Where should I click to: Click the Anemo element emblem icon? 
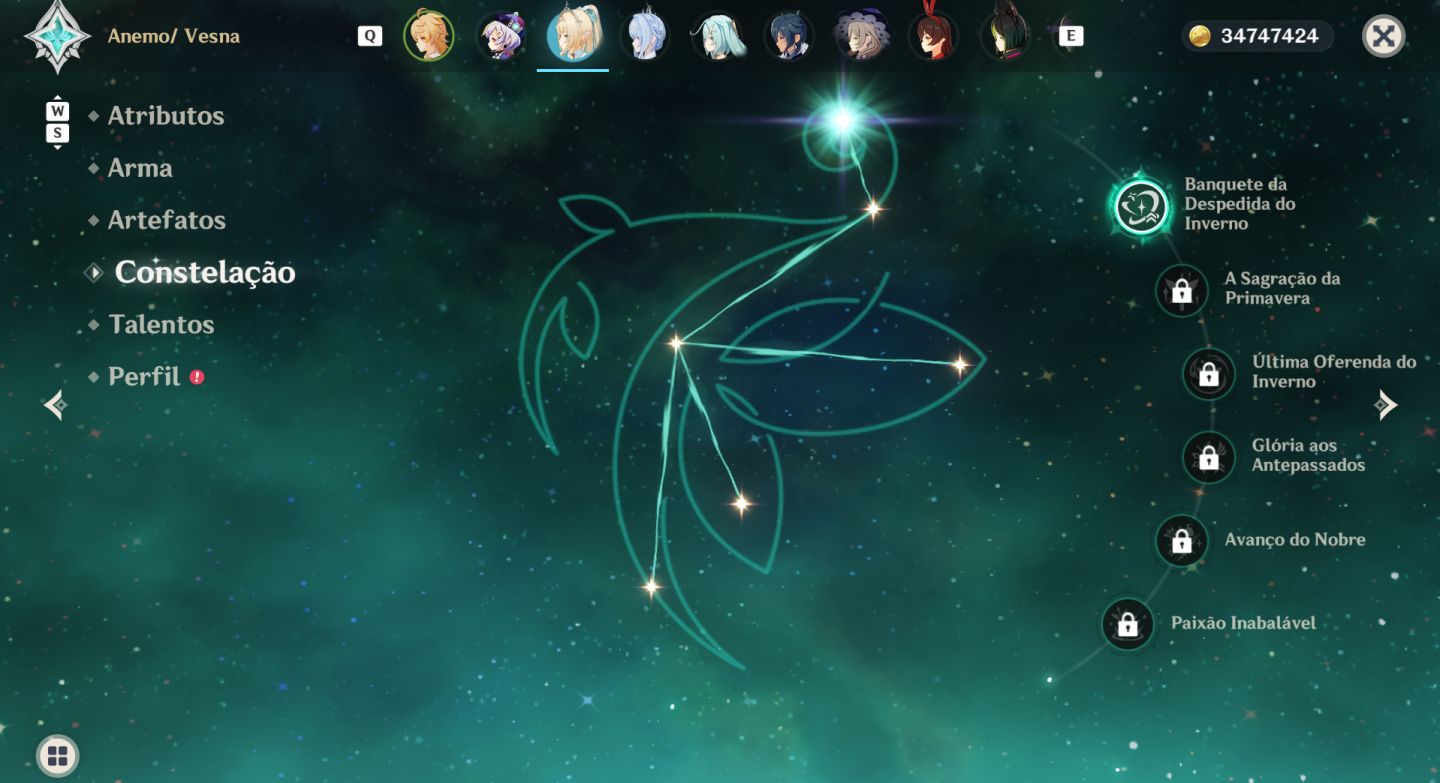pos(57,36)
